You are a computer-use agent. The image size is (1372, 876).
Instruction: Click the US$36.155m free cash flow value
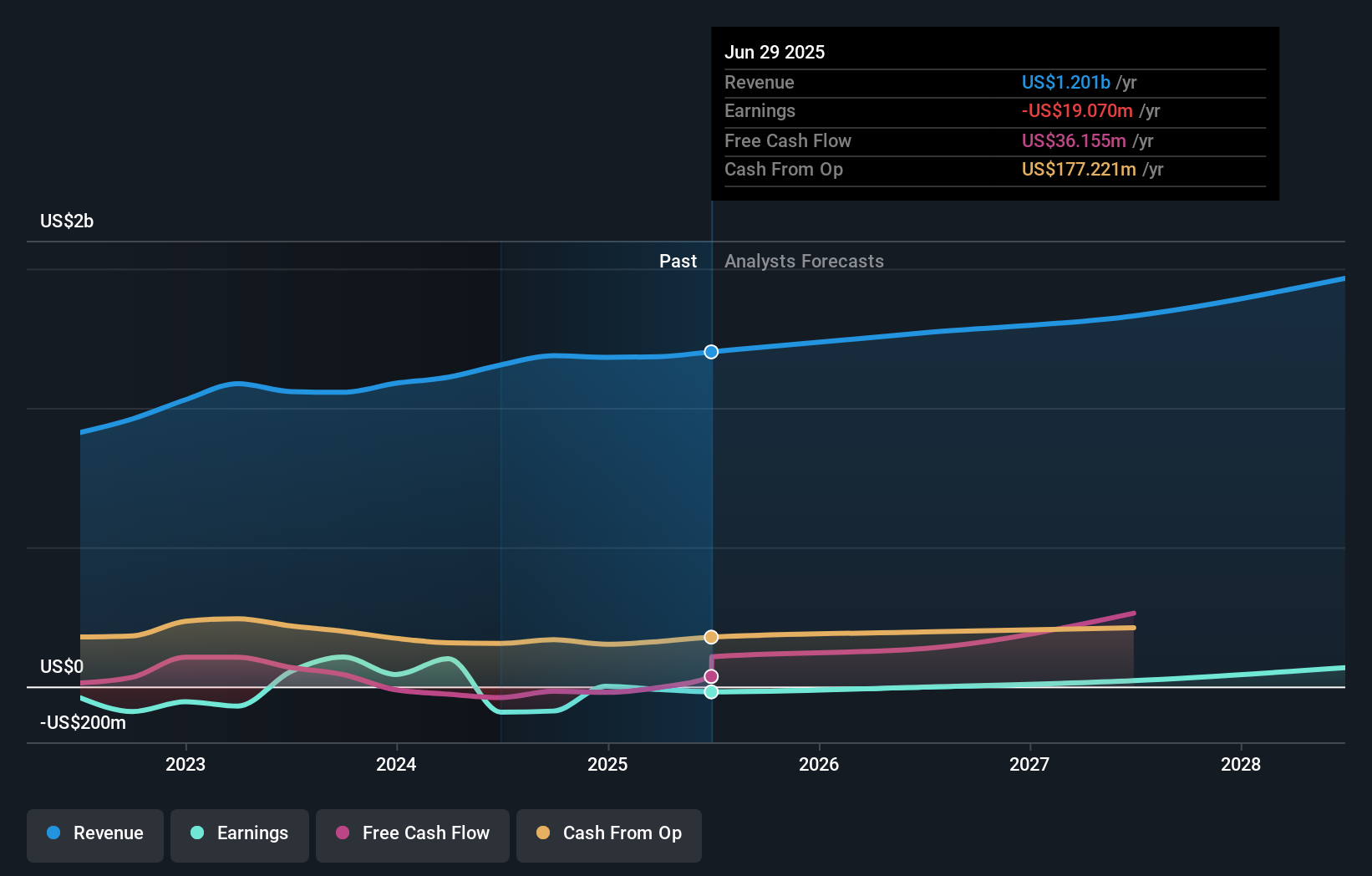point(1075,140)
